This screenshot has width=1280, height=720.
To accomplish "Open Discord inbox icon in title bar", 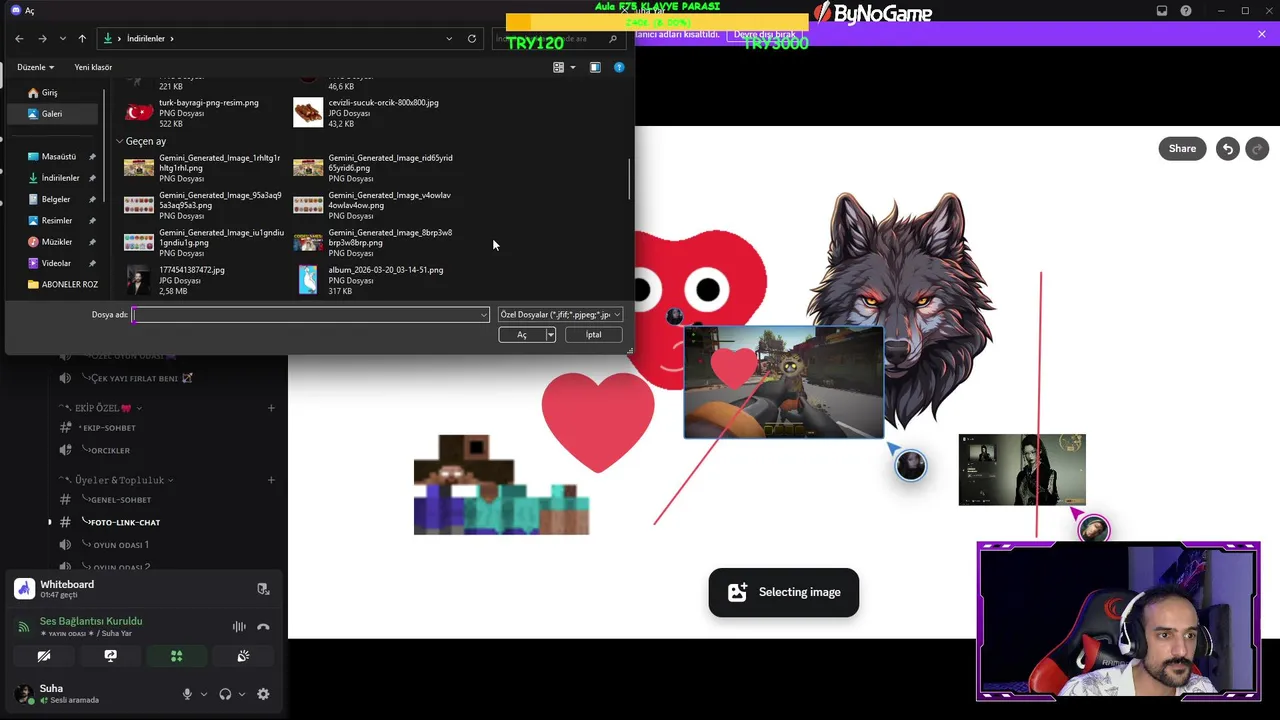I will pyautogui.click(x=1162, y=11).
